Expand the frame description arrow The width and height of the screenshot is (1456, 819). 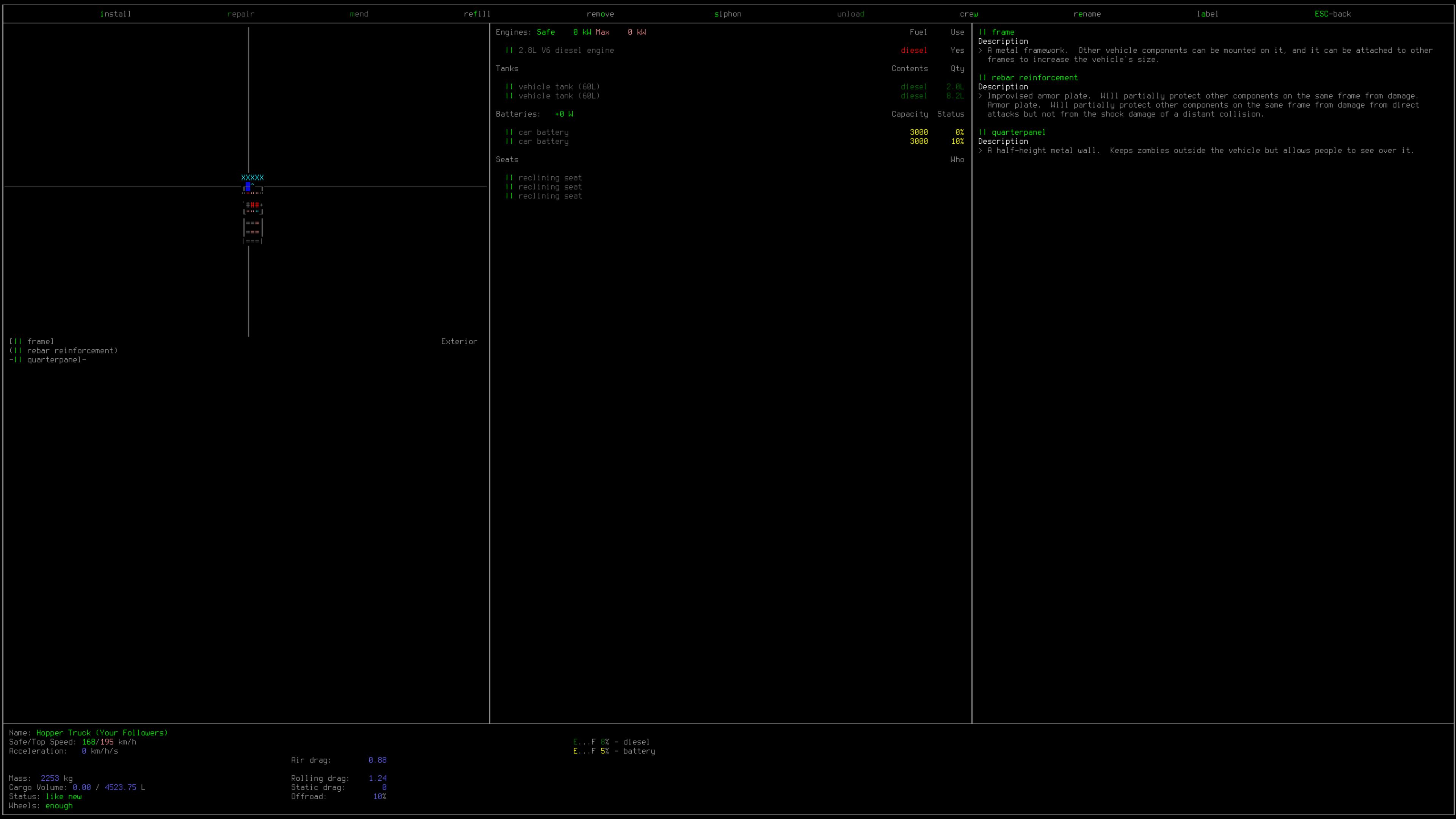(981, 50)
